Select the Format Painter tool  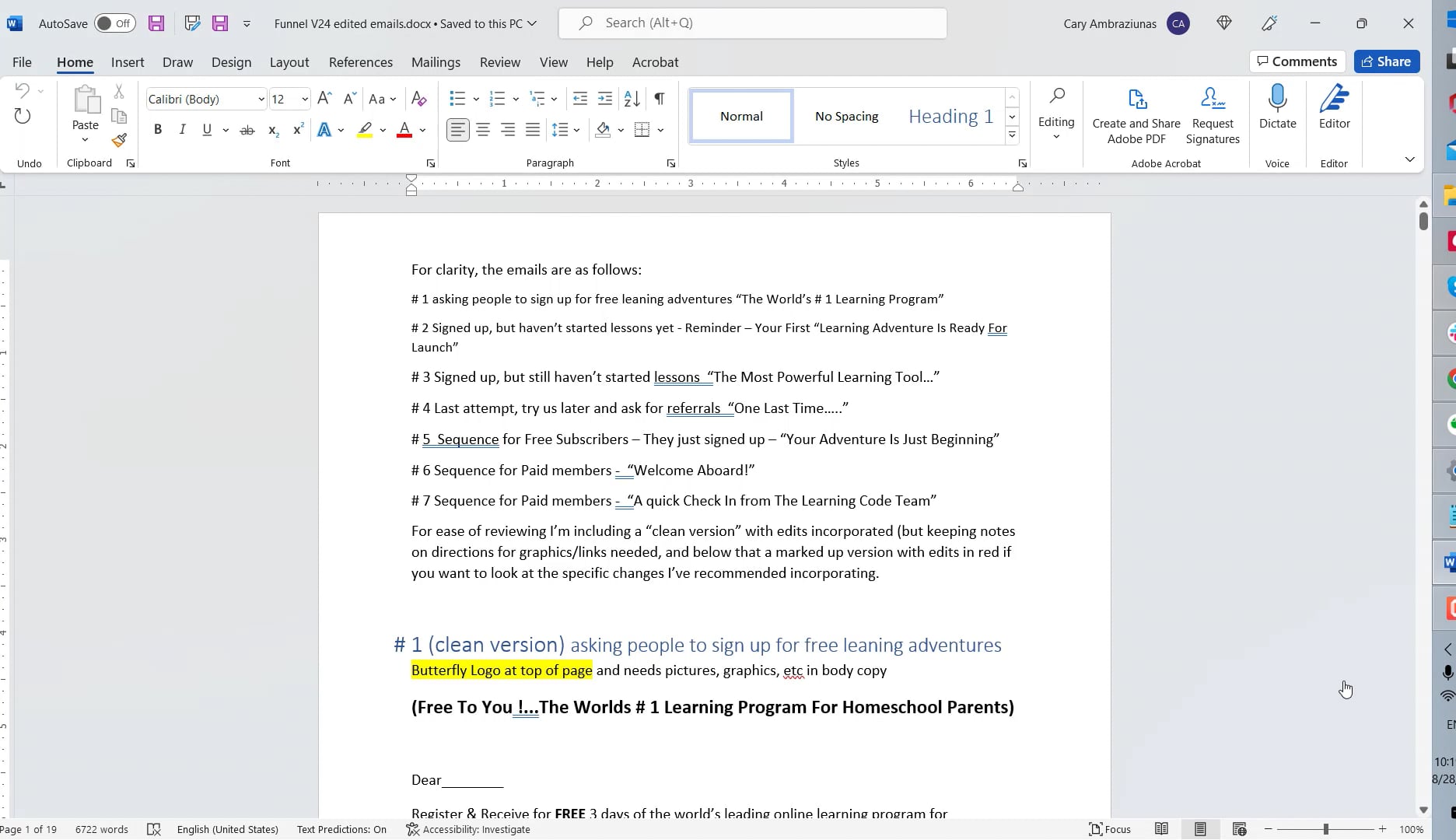coord(119,141)
